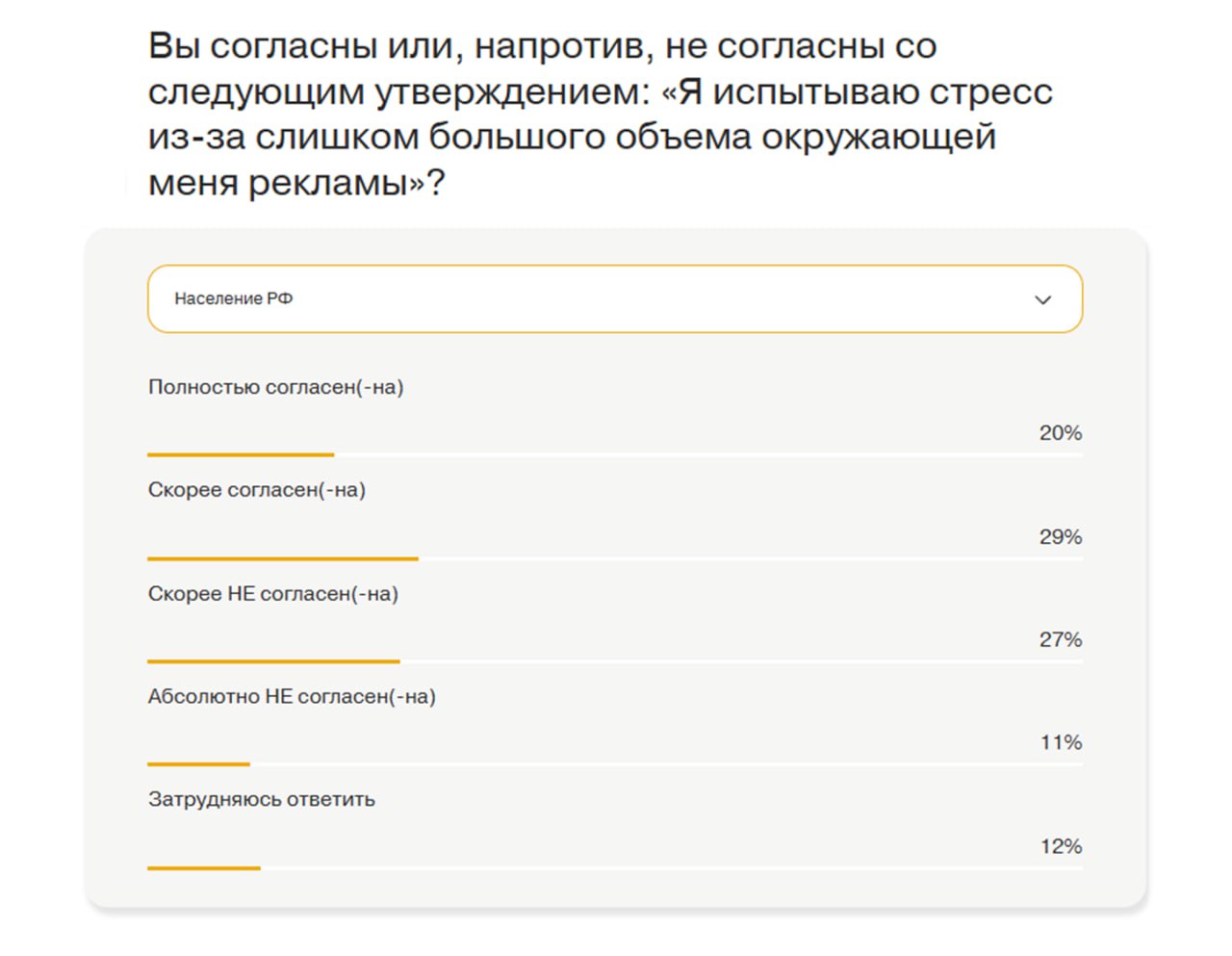The height and width of the screenshot is (956, 1232).
Task: Click inside the «Население РФ» selector field
Action: [385, 298]
